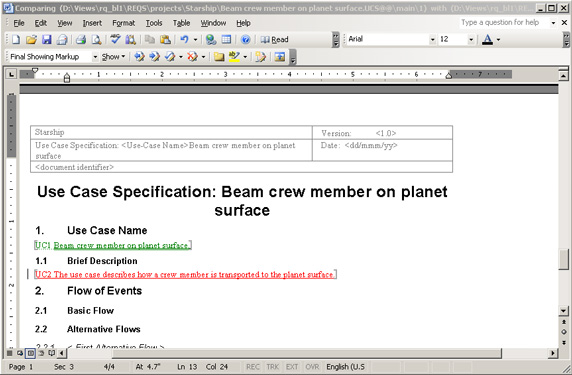Viewport: 572px width, 375px height.
Task: Switch to Normal view icon
Action: click(x=10, y=353)
